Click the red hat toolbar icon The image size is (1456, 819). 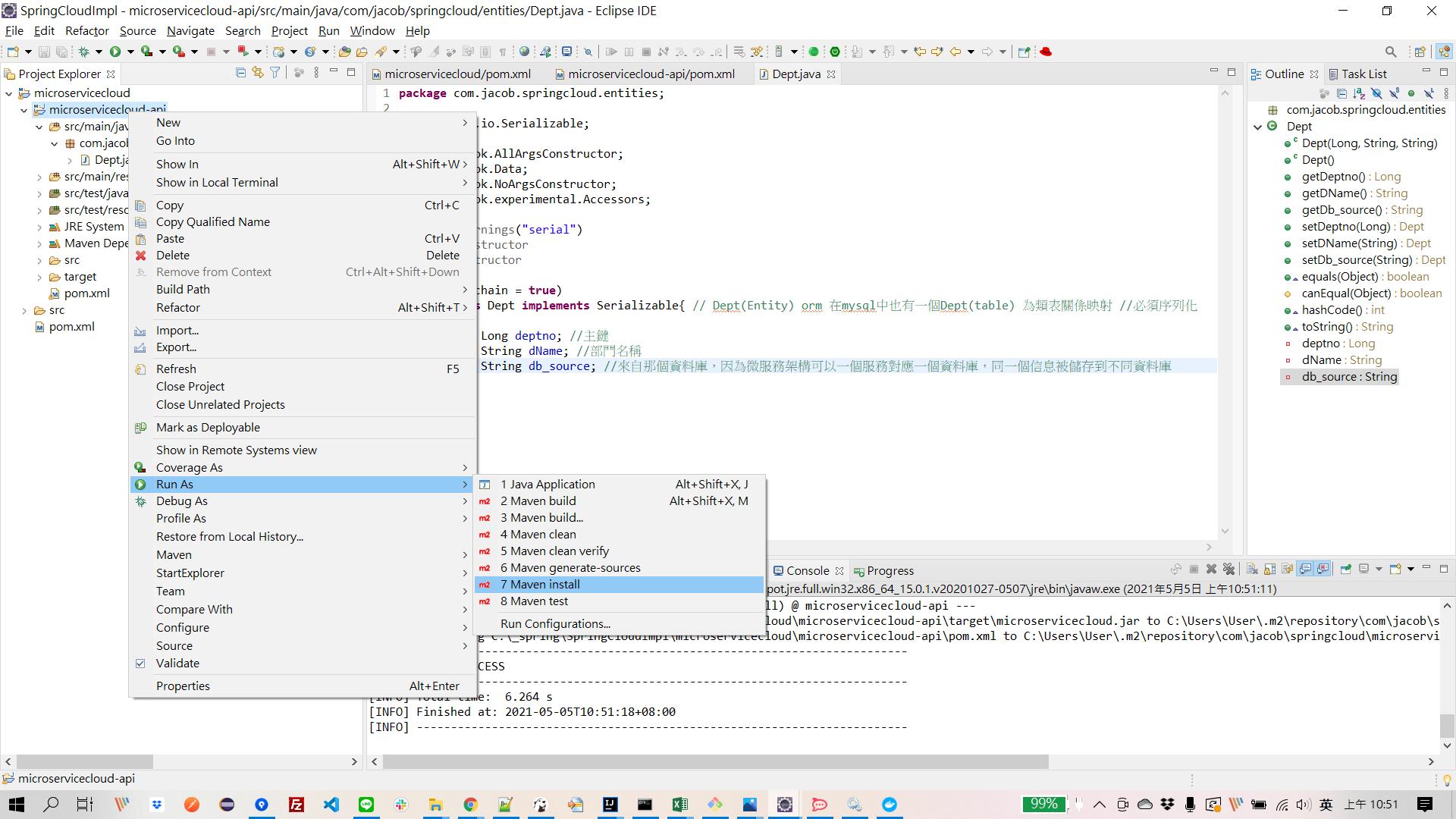pos(1046,52)
